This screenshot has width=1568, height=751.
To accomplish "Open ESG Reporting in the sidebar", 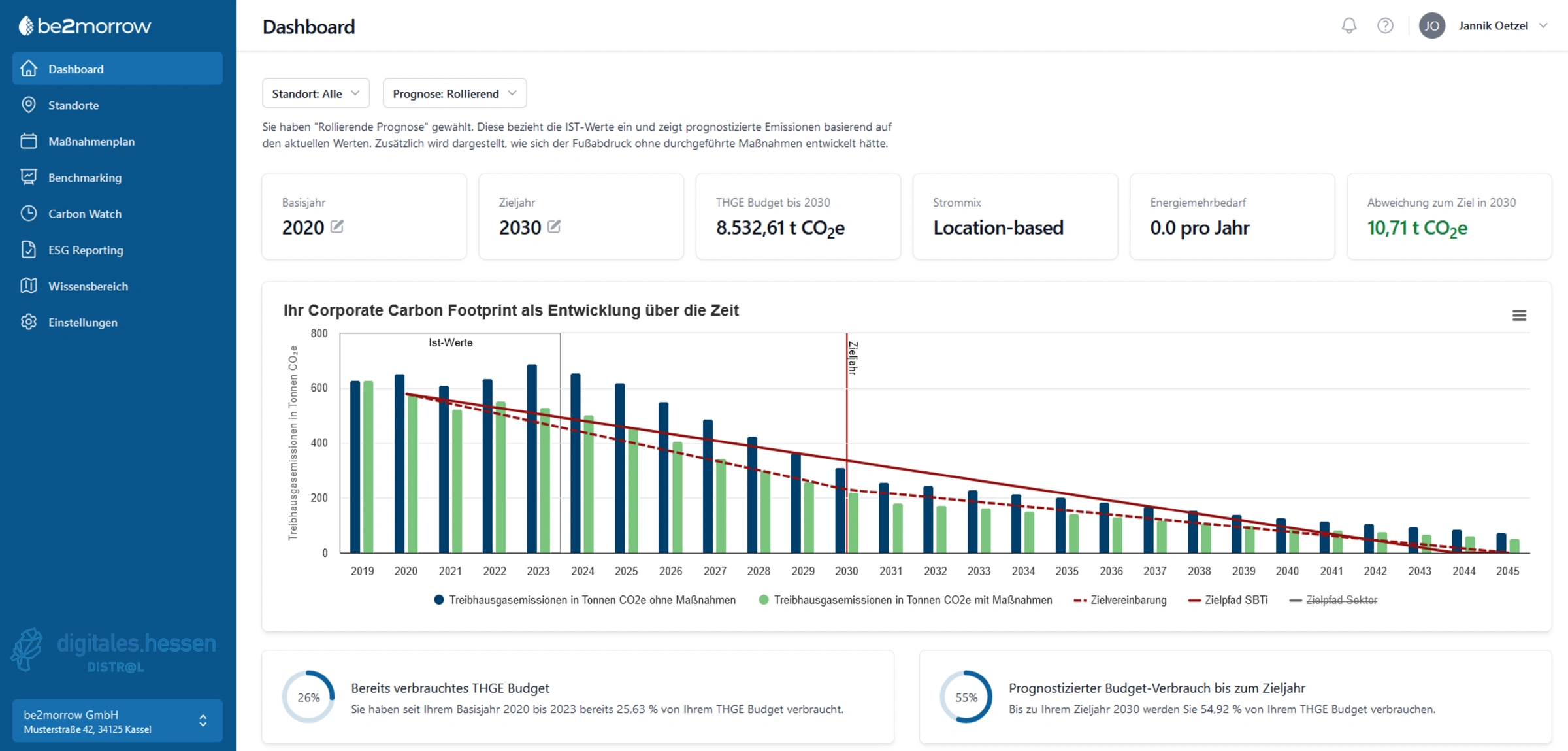I will pos(86,250).
